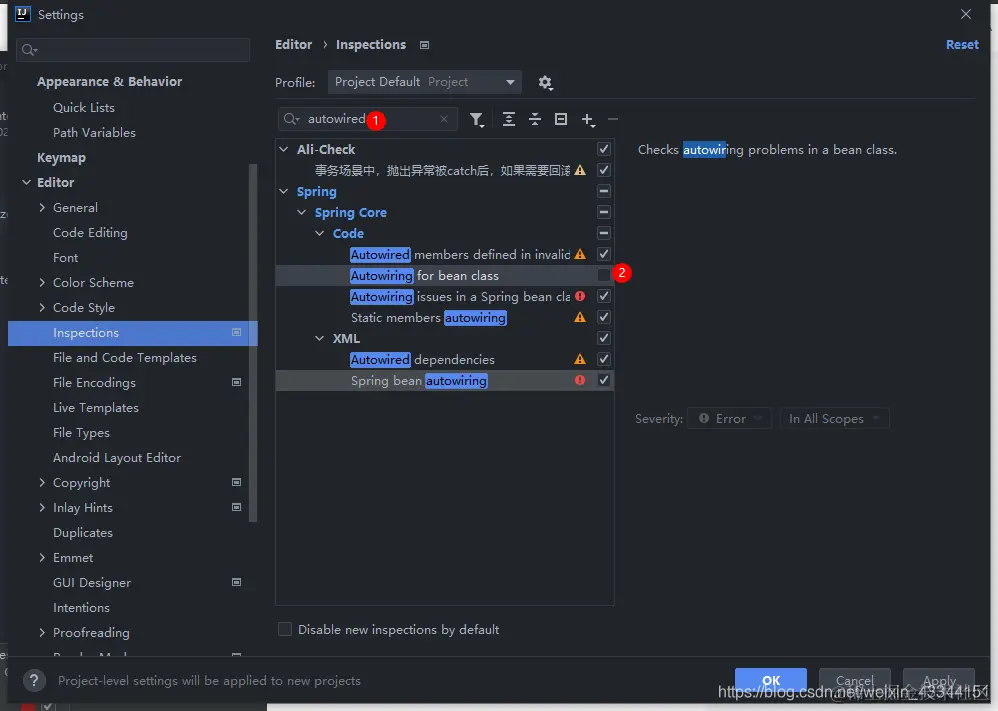Click the OK button
The width and height of the screenshot is (998, 711).
[771, 680]
